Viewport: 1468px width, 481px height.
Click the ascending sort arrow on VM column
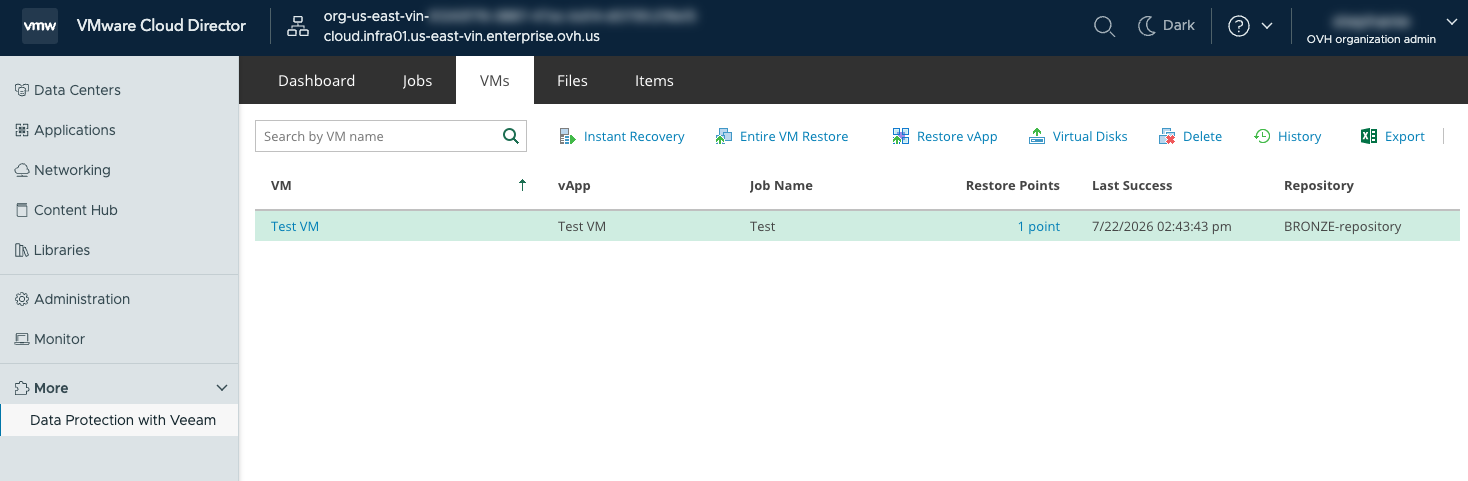pos(522,185)
